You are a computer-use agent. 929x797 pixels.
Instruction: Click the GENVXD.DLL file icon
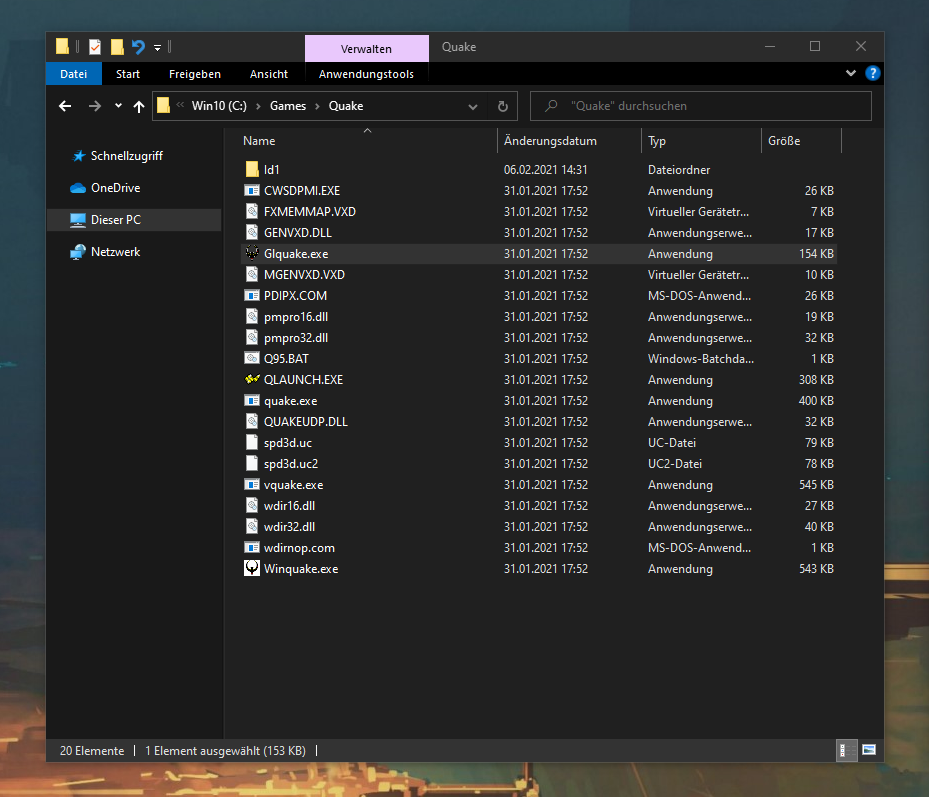252,232
